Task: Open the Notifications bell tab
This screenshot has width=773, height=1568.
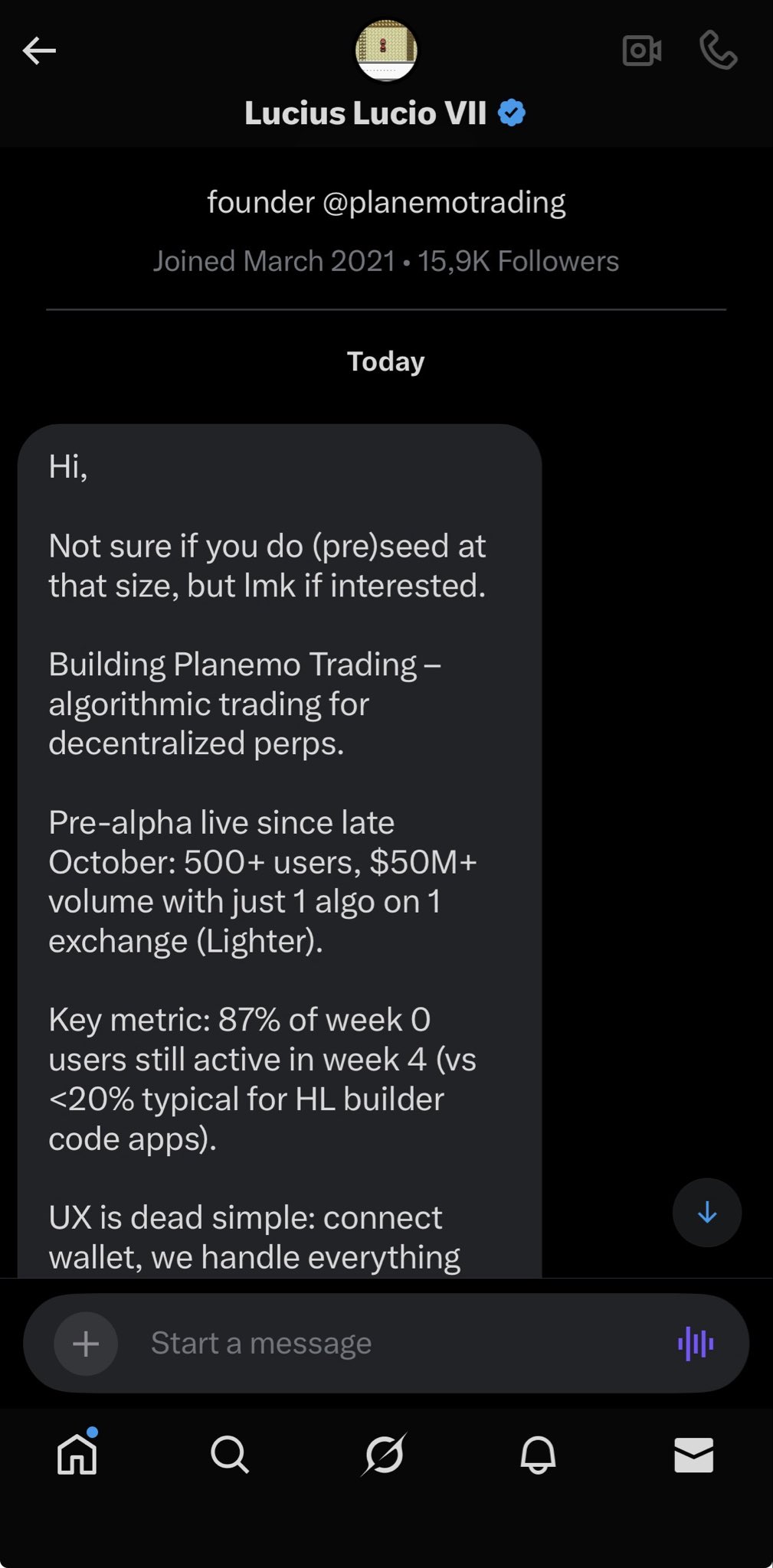Action: coord(538,1454)
